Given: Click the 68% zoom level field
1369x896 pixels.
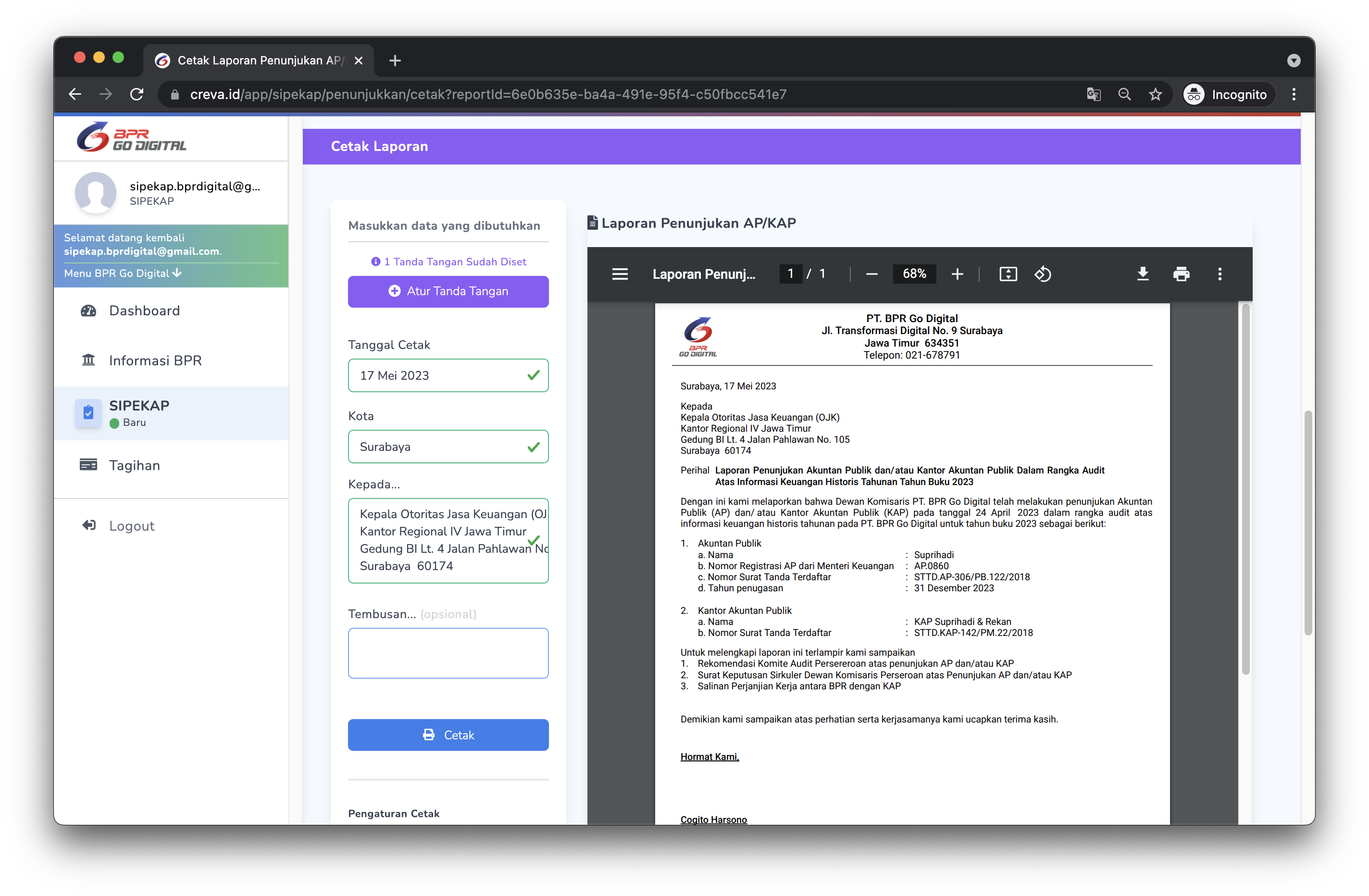Looking at the screenshot, I should pyautogui.click(x=914, y=274).
